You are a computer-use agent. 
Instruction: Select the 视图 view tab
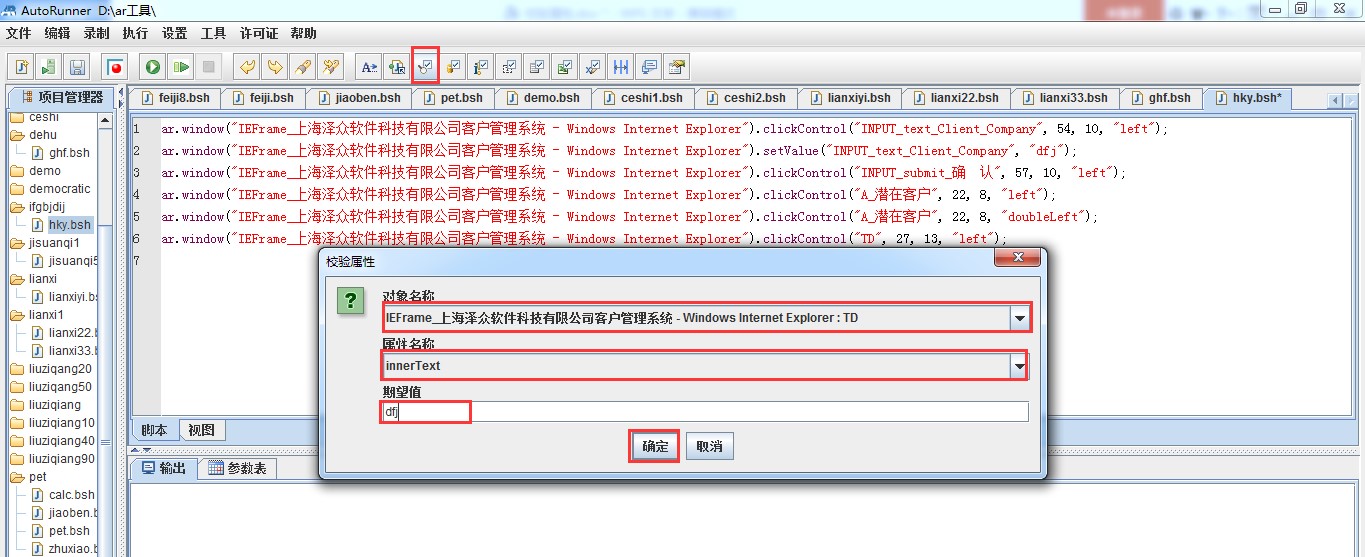tap(202, 430)
